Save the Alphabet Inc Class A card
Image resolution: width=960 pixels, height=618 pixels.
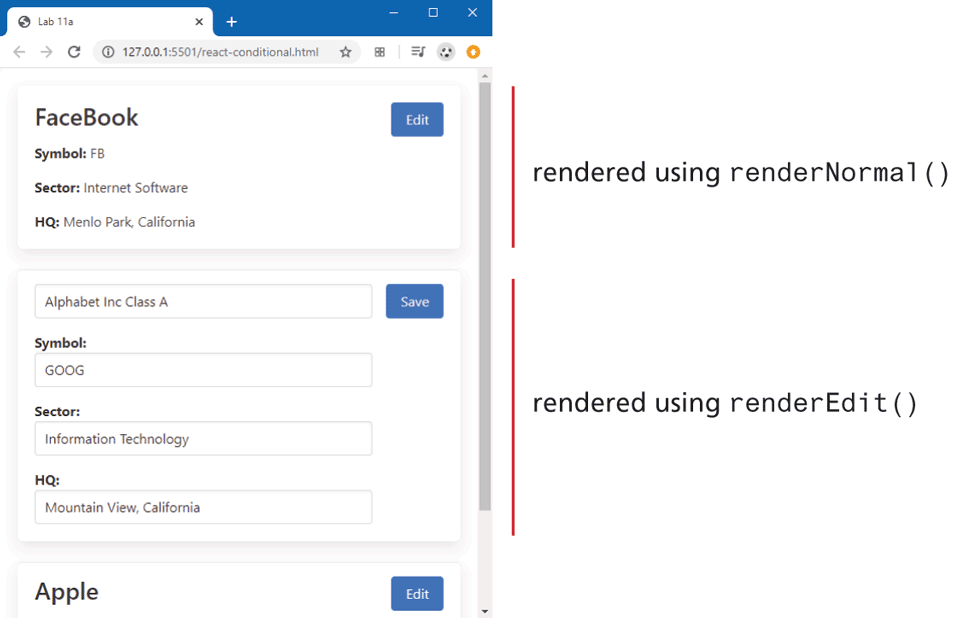coord(414,302)
